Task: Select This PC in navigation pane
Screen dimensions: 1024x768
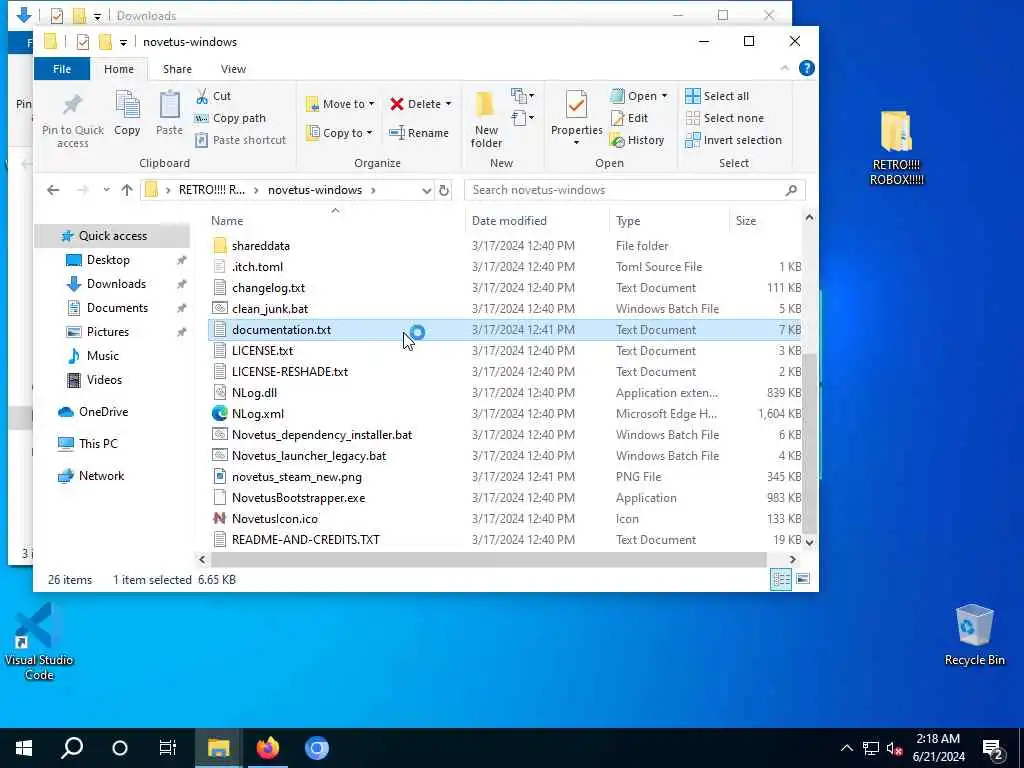Action: [x=97, y=443]
